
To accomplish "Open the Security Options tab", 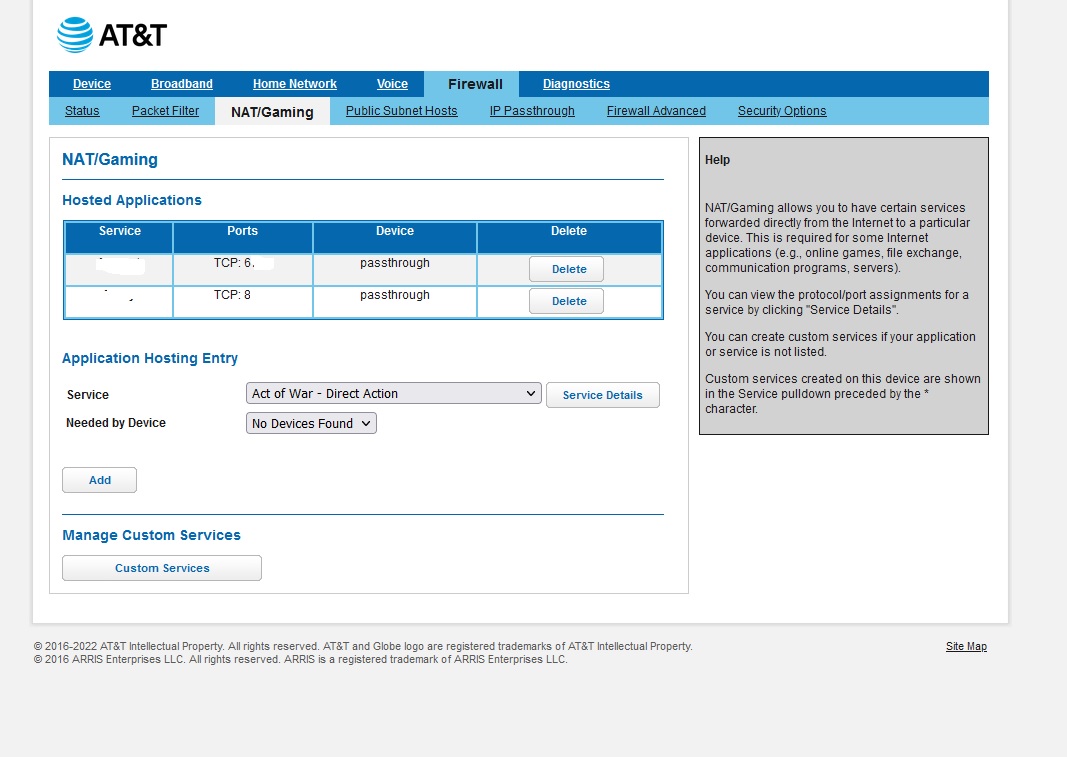I will pos(782,111).
